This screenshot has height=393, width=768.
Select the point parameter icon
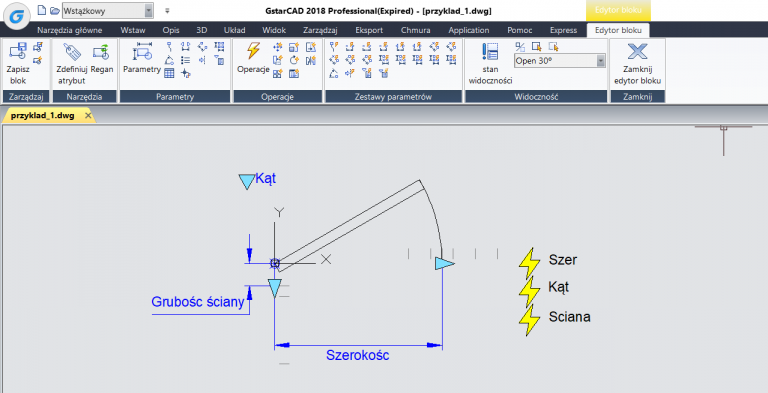coord(169,47)
